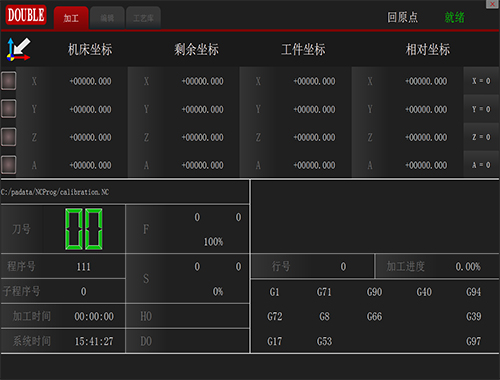
Task: Click the 加工时间 00:00:00 value
Action: 94,316
